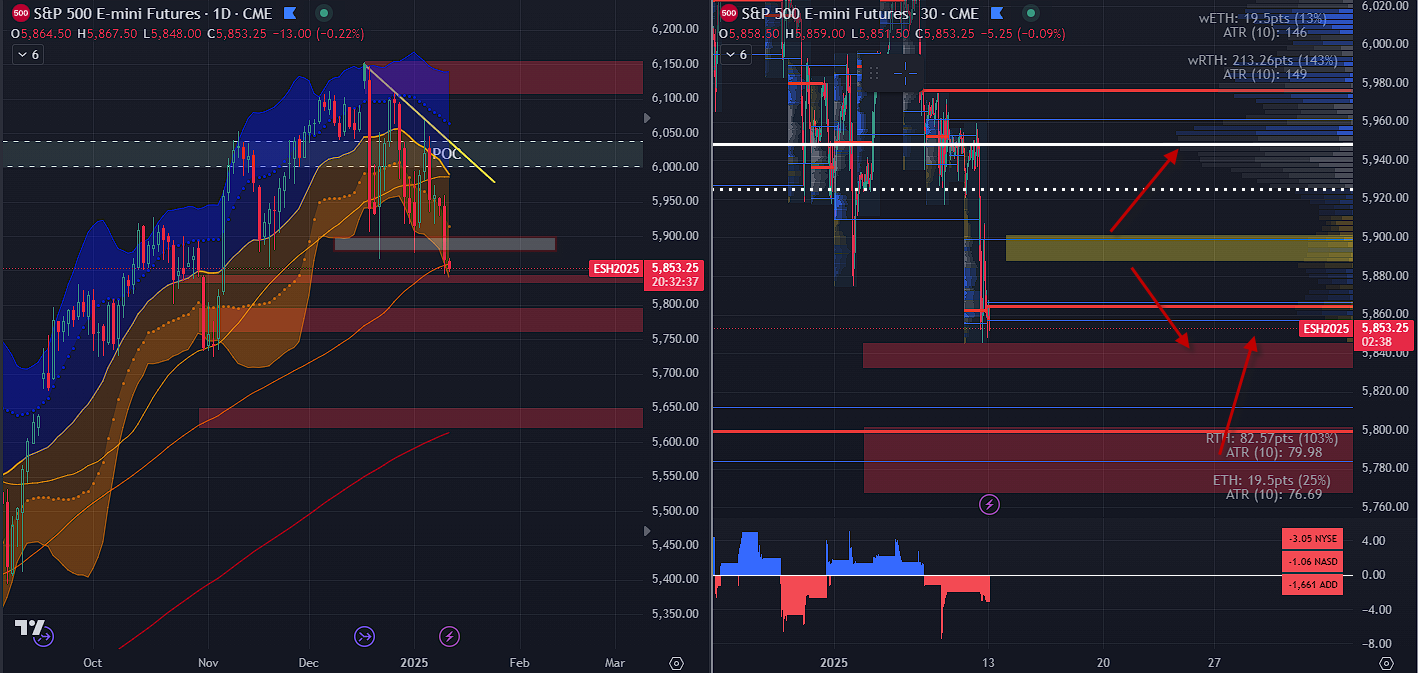Click the 500 symbol logo on 30-minute chart
1418x673 pixels.
(x=728, y=14)
